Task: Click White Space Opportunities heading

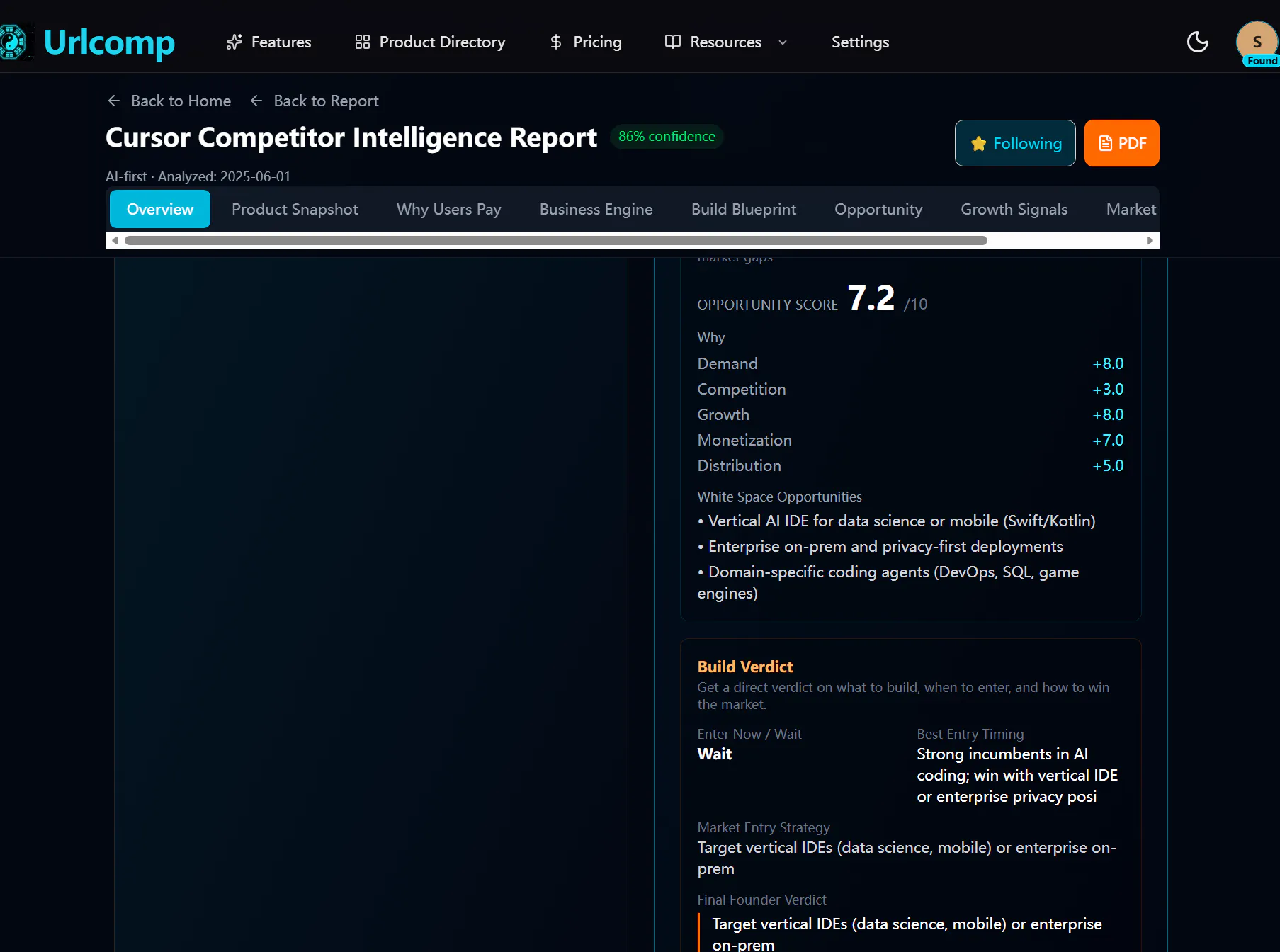Action: pos(780,497)
